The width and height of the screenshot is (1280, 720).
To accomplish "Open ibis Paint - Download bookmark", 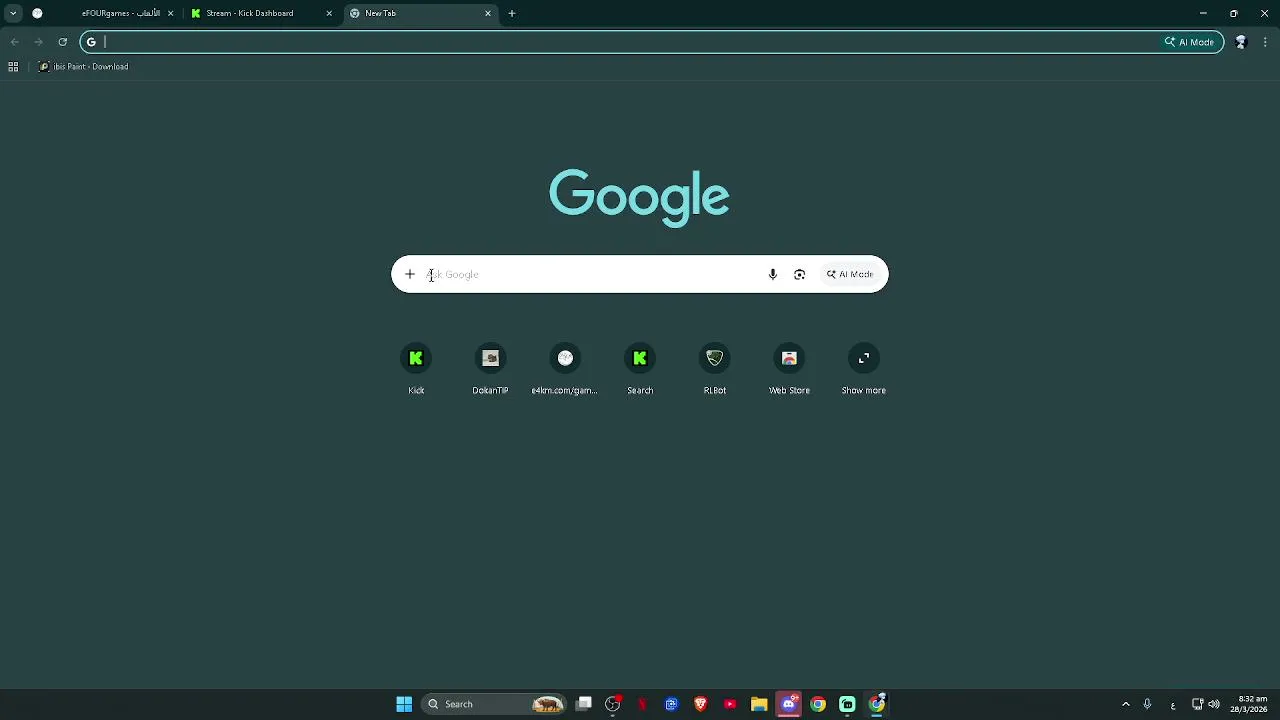I will tap(84, 67).
